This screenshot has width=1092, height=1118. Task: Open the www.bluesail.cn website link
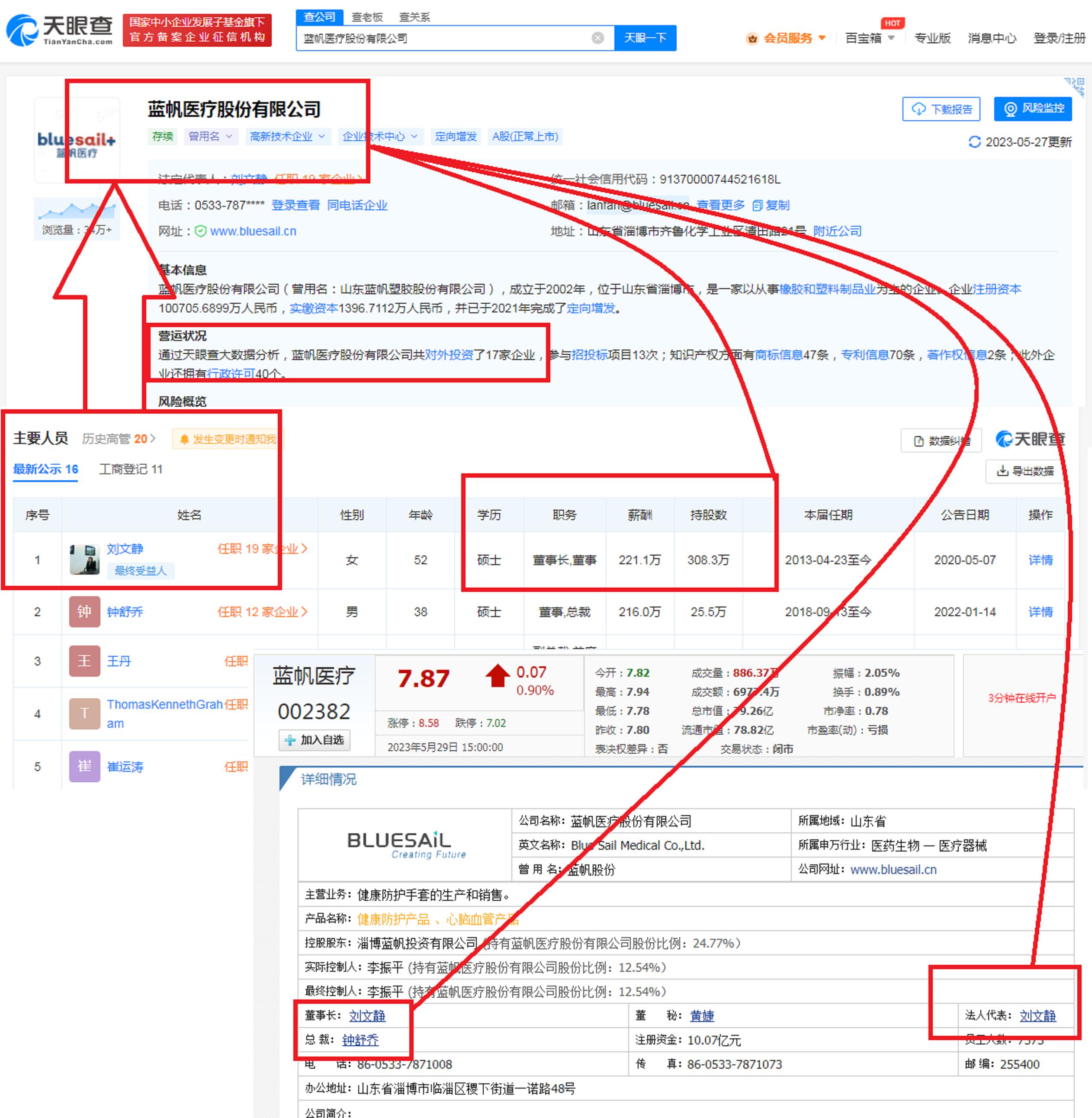pyautogui.click(x=253, y=231)
